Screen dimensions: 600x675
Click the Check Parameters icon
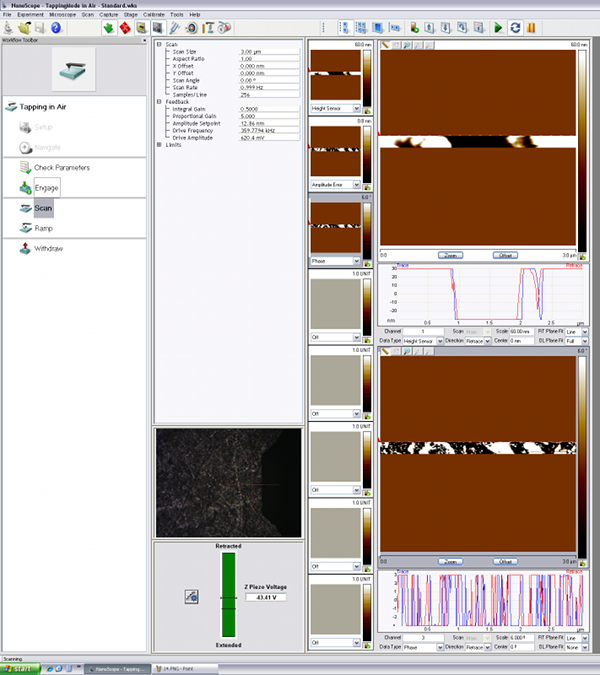(25, 167)
